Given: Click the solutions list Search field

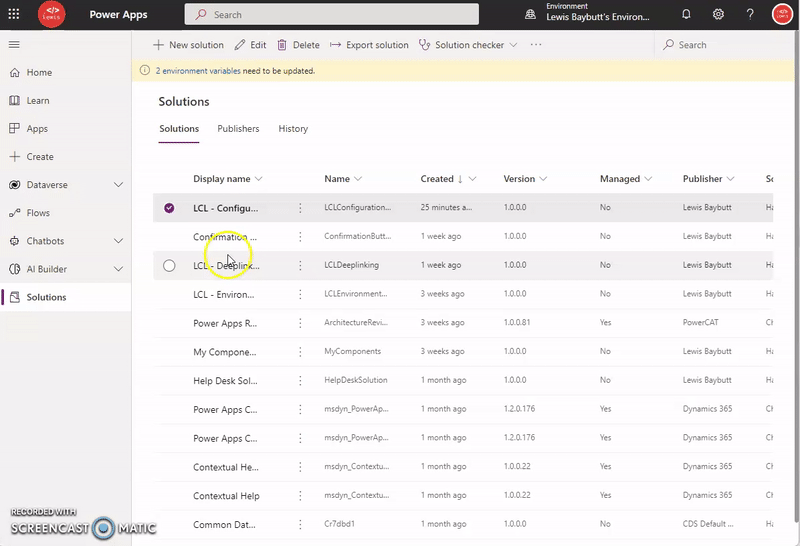Looking at the screenshot, I should (x=724, y=45).
